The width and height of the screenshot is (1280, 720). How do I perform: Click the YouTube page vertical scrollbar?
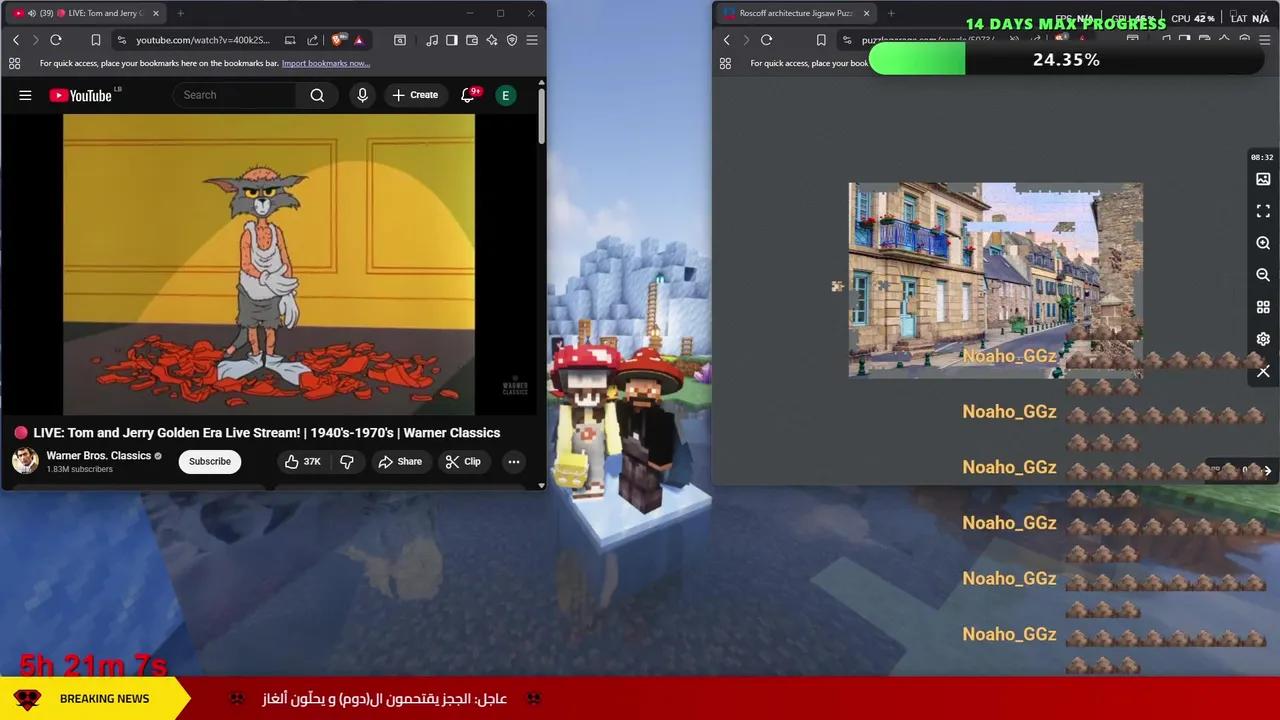point(541,115)
